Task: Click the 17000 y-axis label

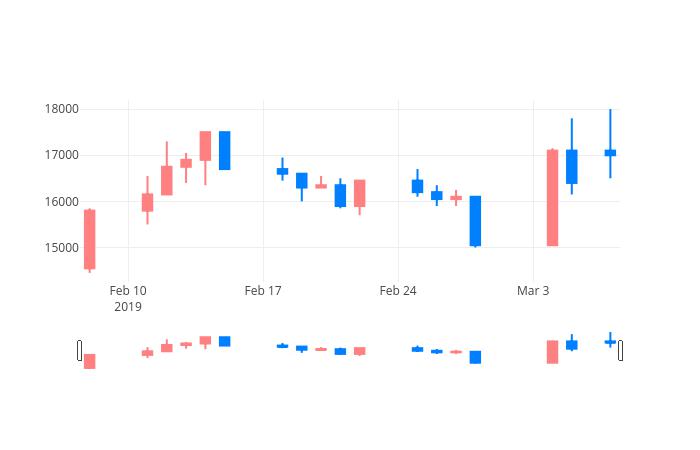Action: click(x=62, y=155)
